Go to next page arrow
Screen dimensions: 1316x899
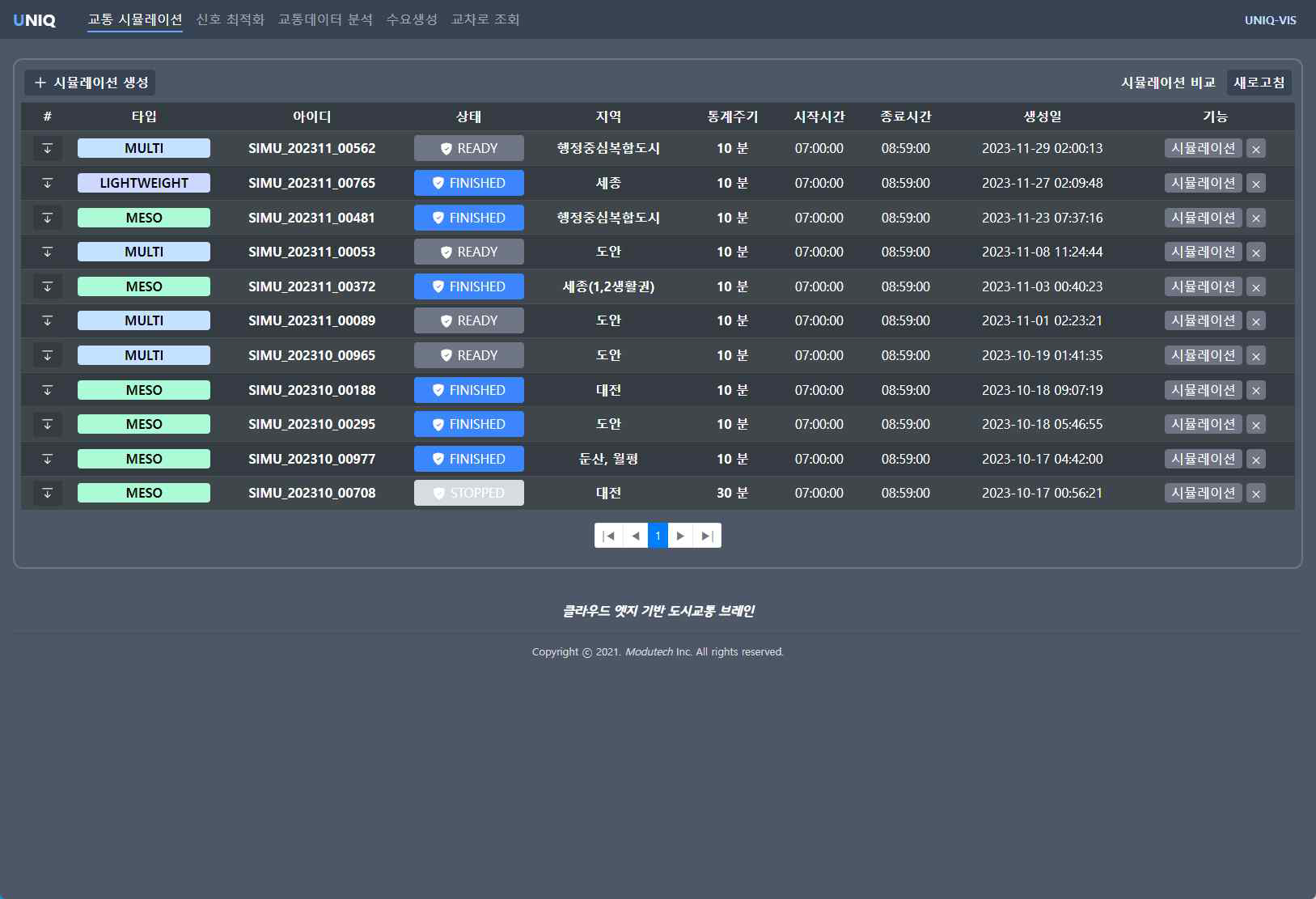pos(680,536)
